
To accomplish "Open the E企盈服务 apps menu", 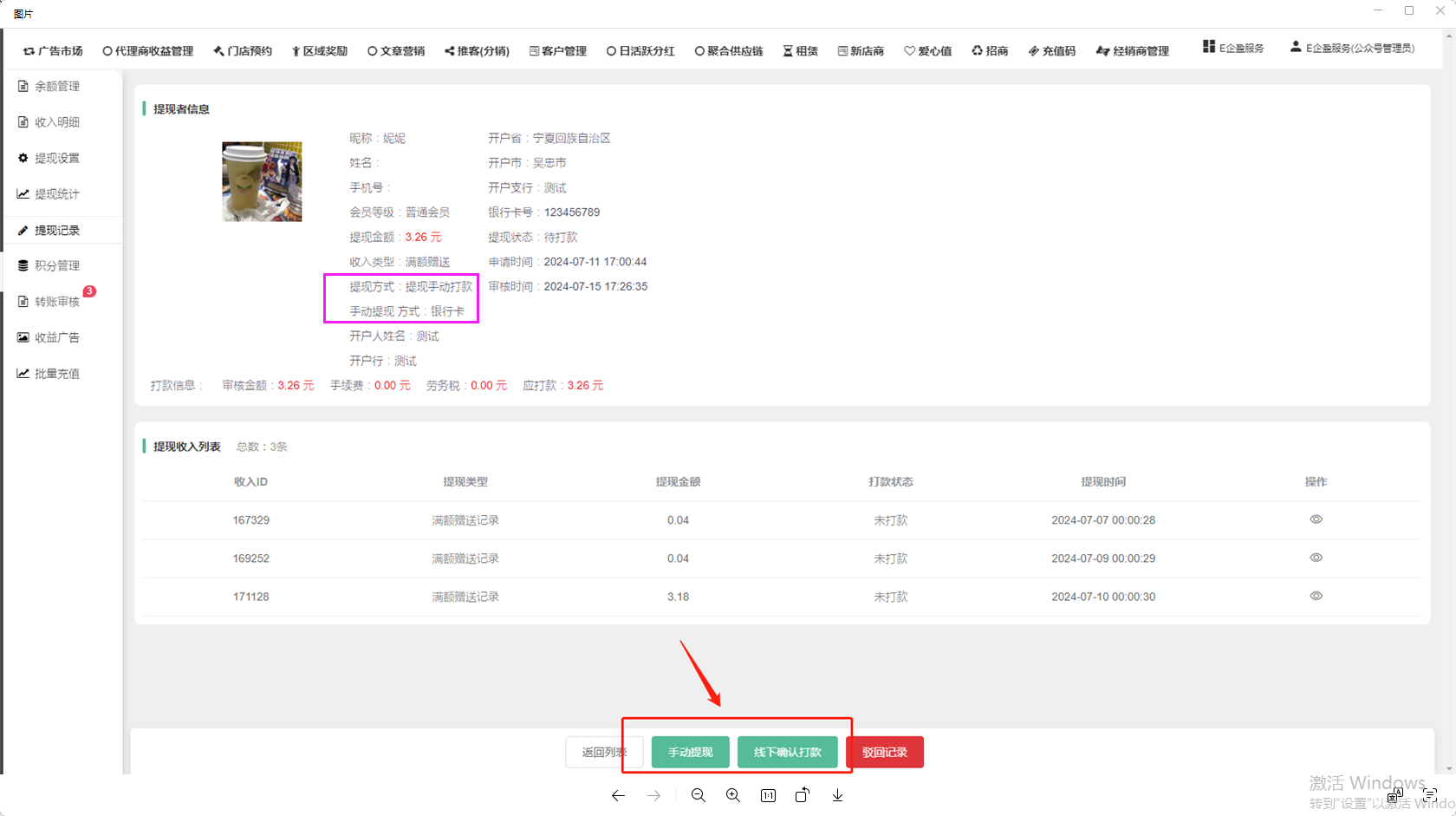I will click(x=1233, y=48).
